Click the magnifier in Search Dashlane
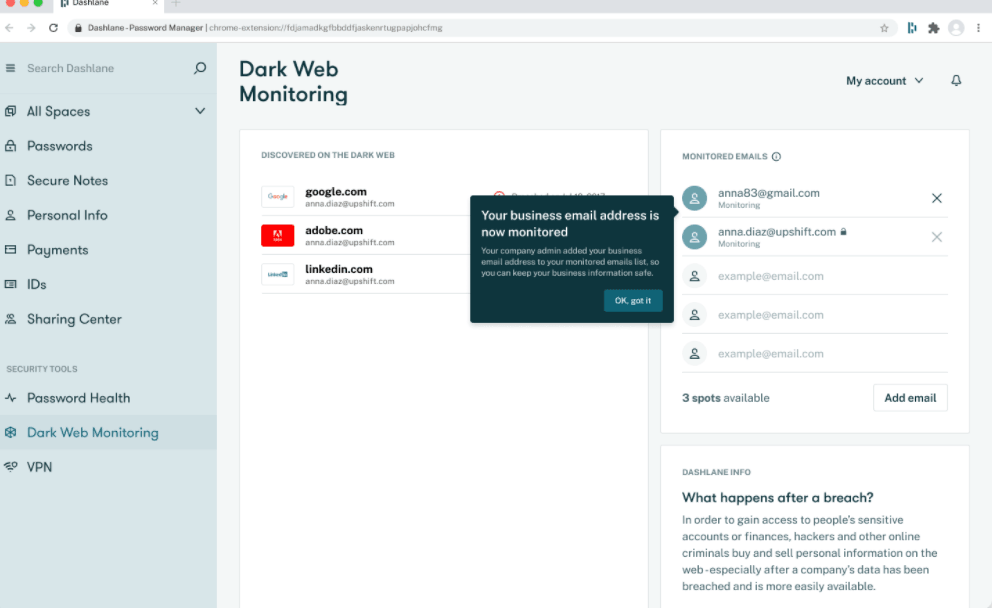 [x=200, y=68]
